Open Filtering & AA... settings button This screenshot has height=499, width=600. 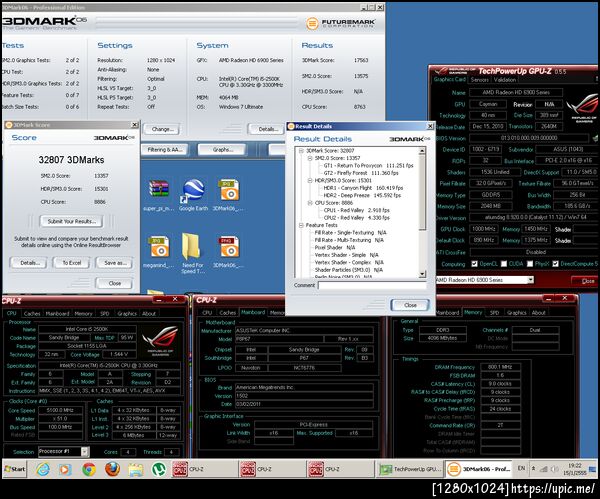click(x=165, y=150)
